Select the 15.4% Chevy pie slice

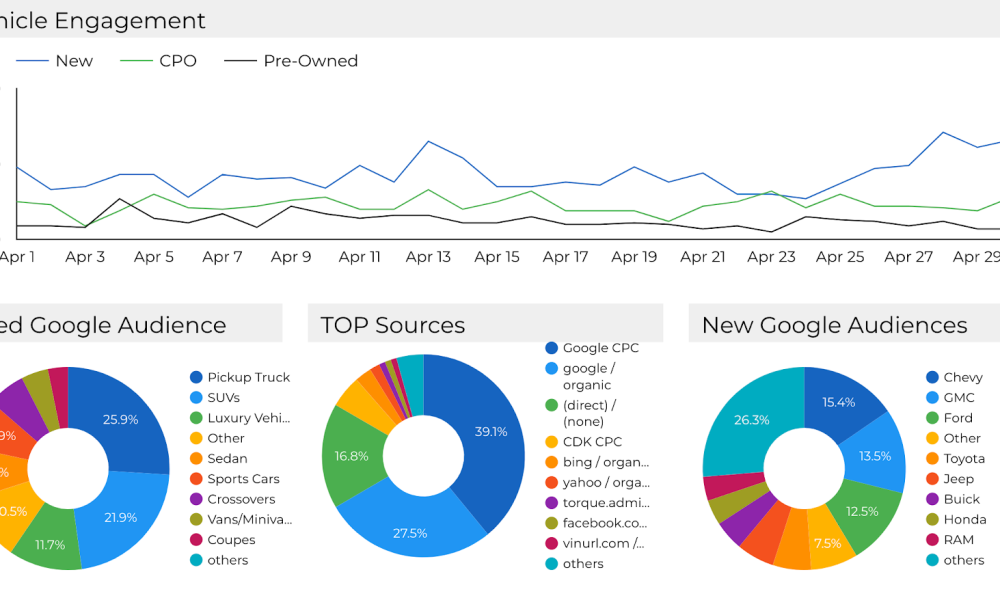pos(842,401)
